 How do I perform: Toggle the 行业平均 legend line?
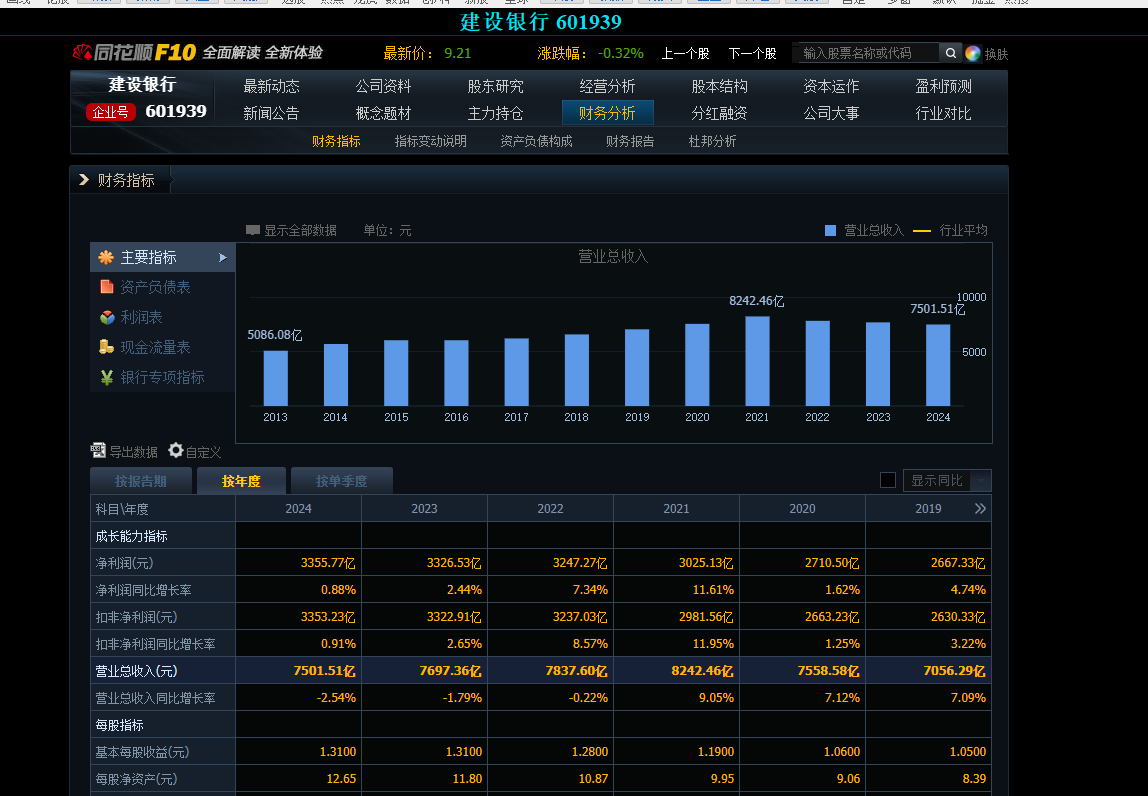[x=950, y=230]
